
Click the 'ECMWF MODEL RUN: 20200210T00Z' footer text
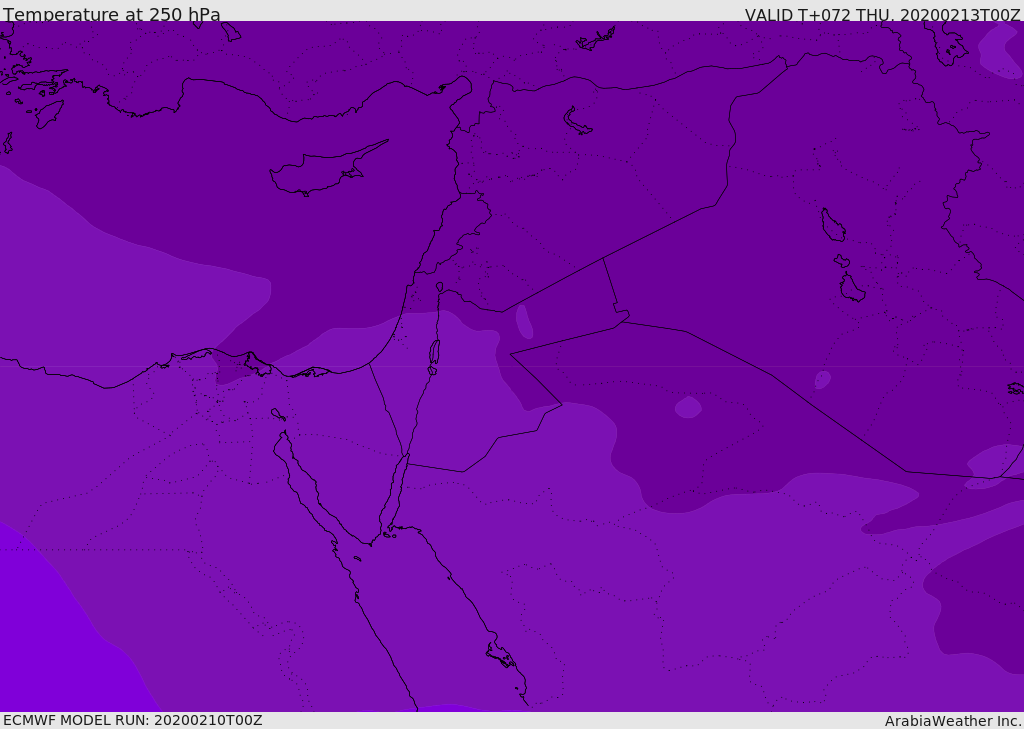tap(133, 720)
